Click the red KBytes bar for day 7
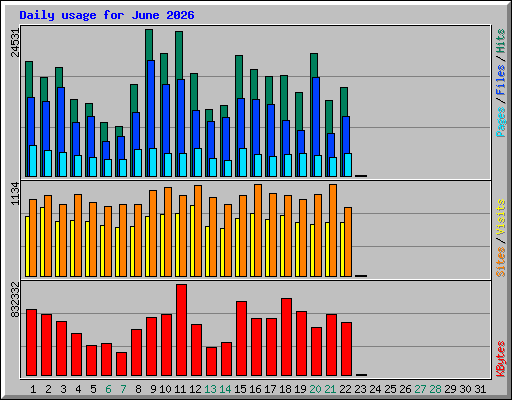The height and width of the screenshot is (400, 512). 121,364
